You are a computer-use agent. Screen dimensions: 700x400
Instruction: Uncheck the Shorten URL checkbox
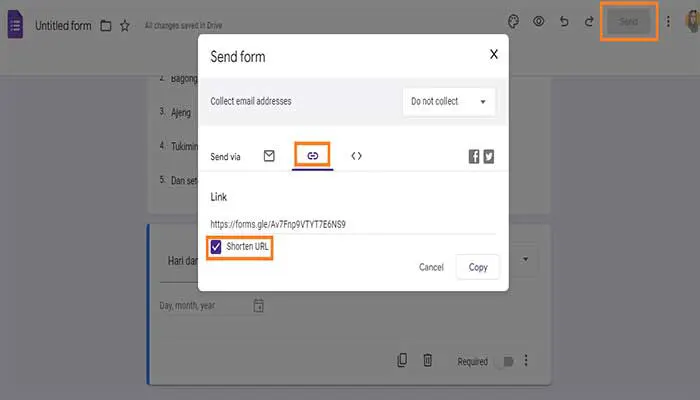pos(215,246)
